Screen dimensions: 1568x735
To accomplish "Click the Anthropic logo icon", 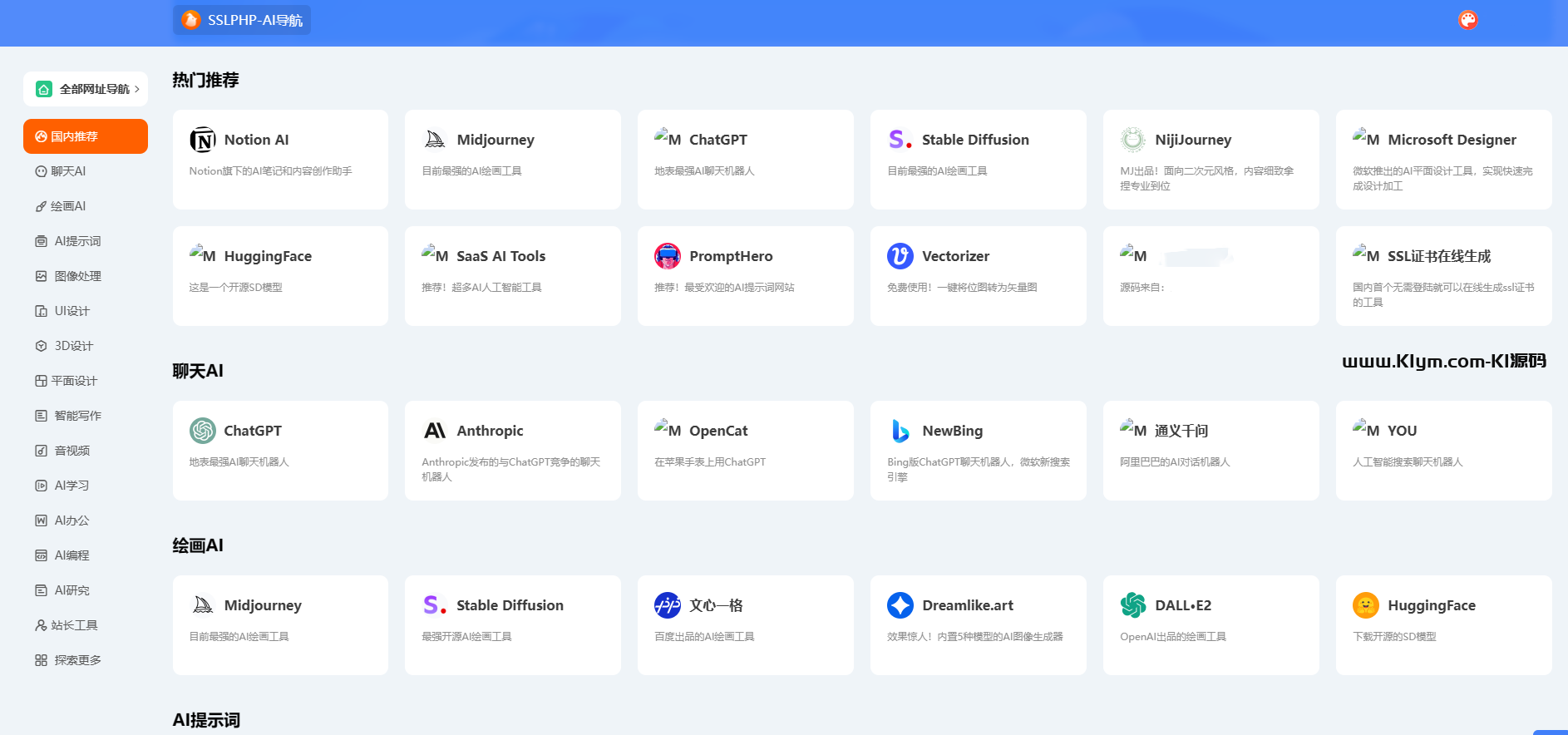I will tap(435, 431).
